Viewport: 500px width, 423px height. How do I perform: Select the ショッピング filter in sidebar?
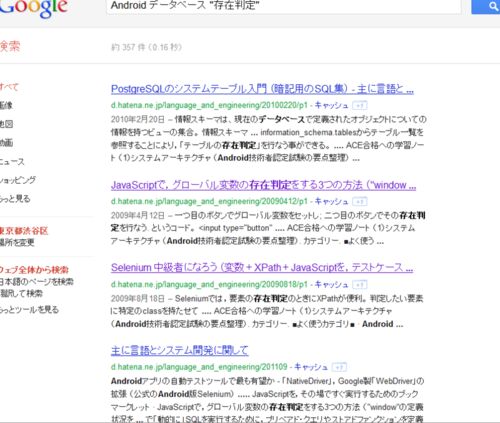pos(18,180)
